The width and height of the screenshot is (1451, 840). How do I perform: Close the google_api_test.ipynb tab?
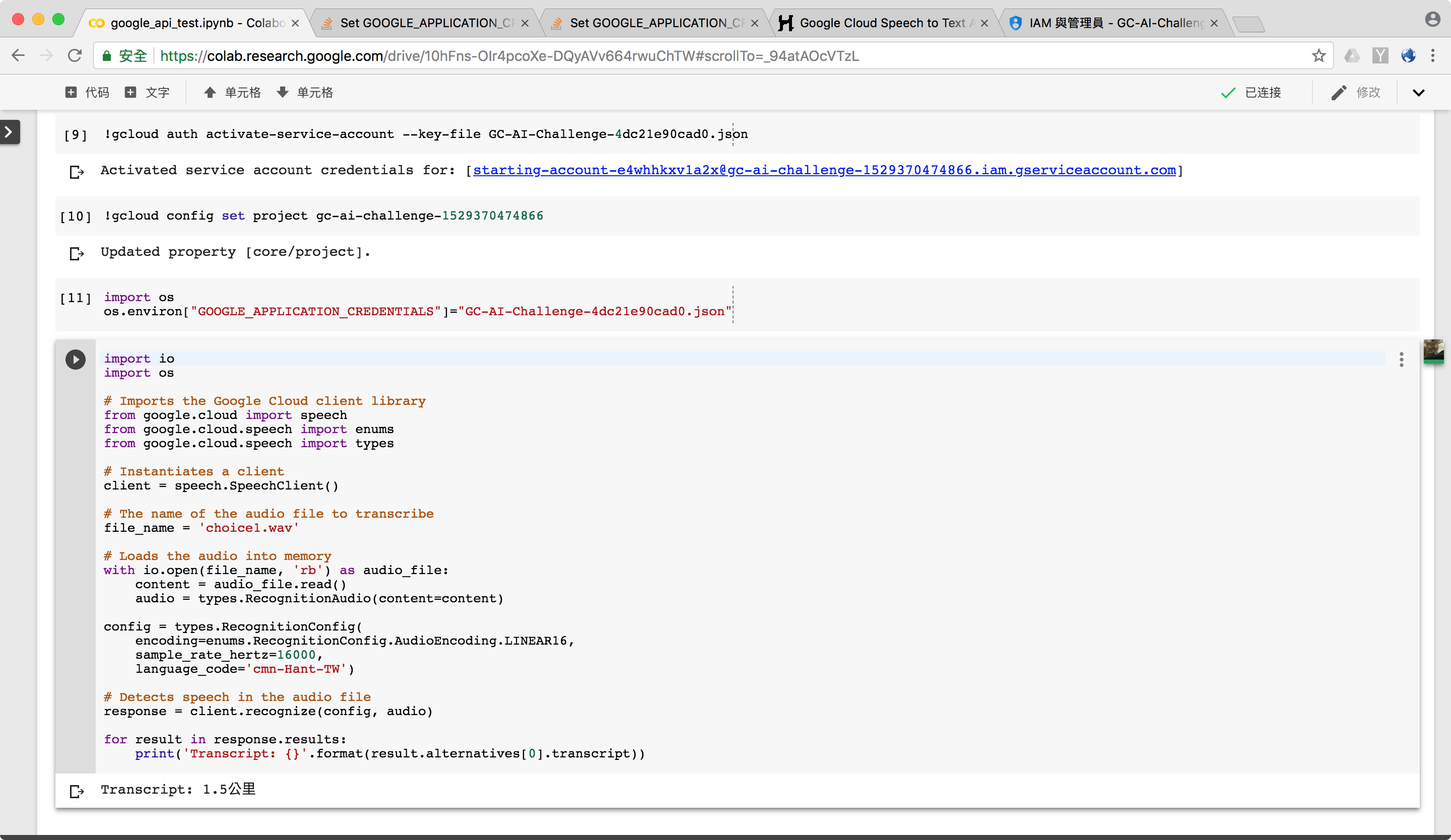295,23
